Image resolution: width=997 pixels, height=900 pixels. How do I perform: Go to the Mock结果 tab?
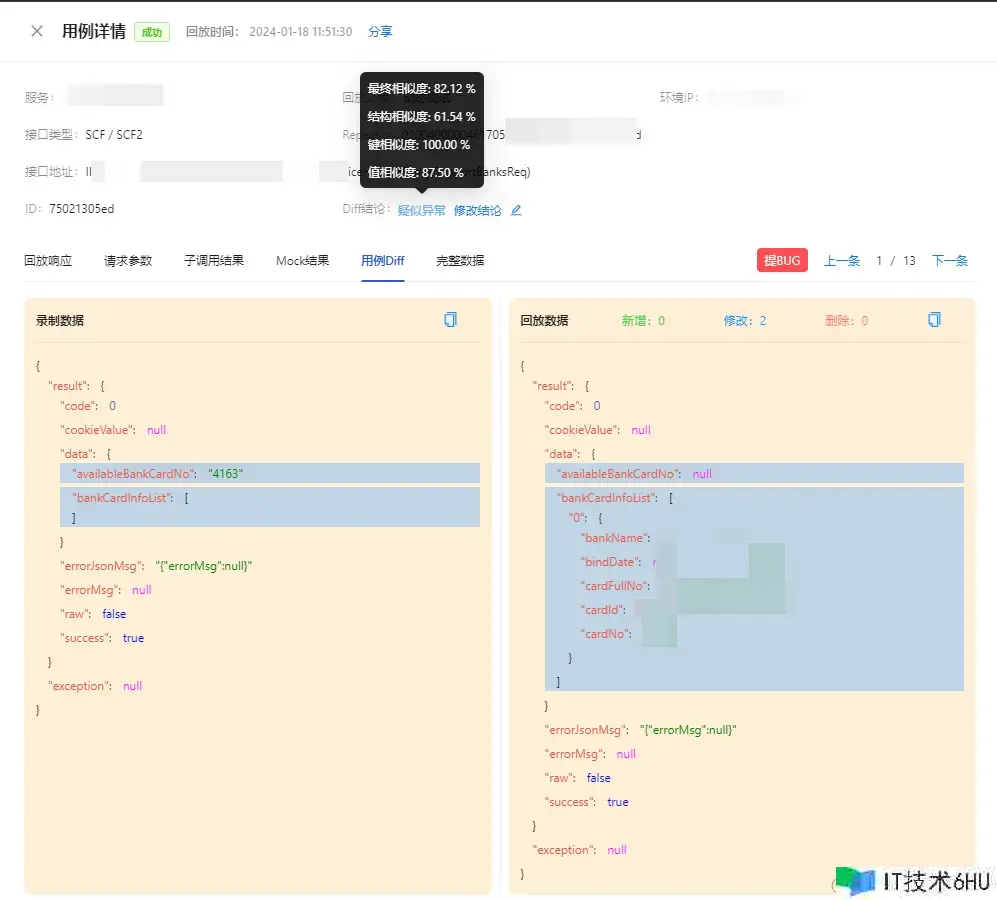click(x=302, y=261)
